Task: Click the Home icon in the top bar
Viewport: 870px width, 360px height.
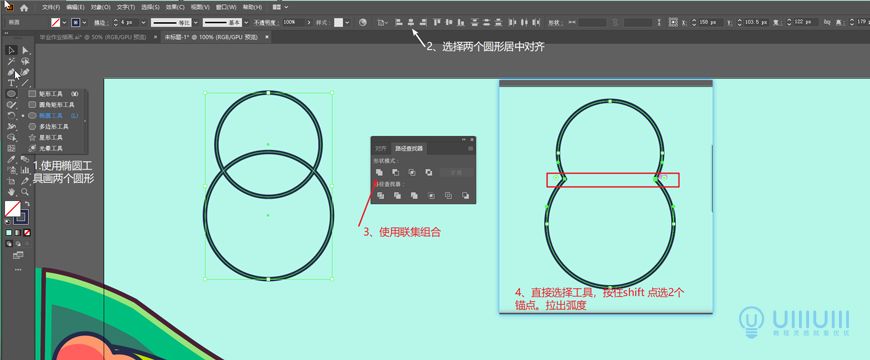Action: click(24, 8)
